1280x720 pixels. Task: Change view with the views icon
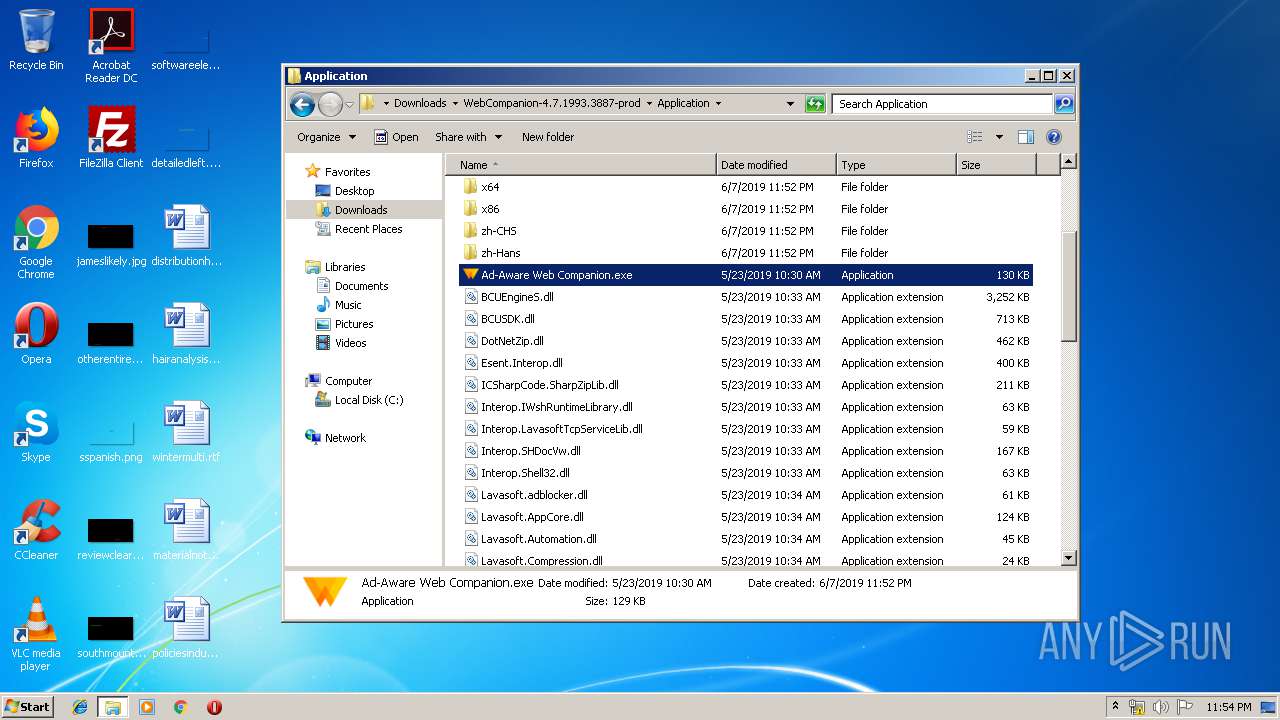(975, 137)
